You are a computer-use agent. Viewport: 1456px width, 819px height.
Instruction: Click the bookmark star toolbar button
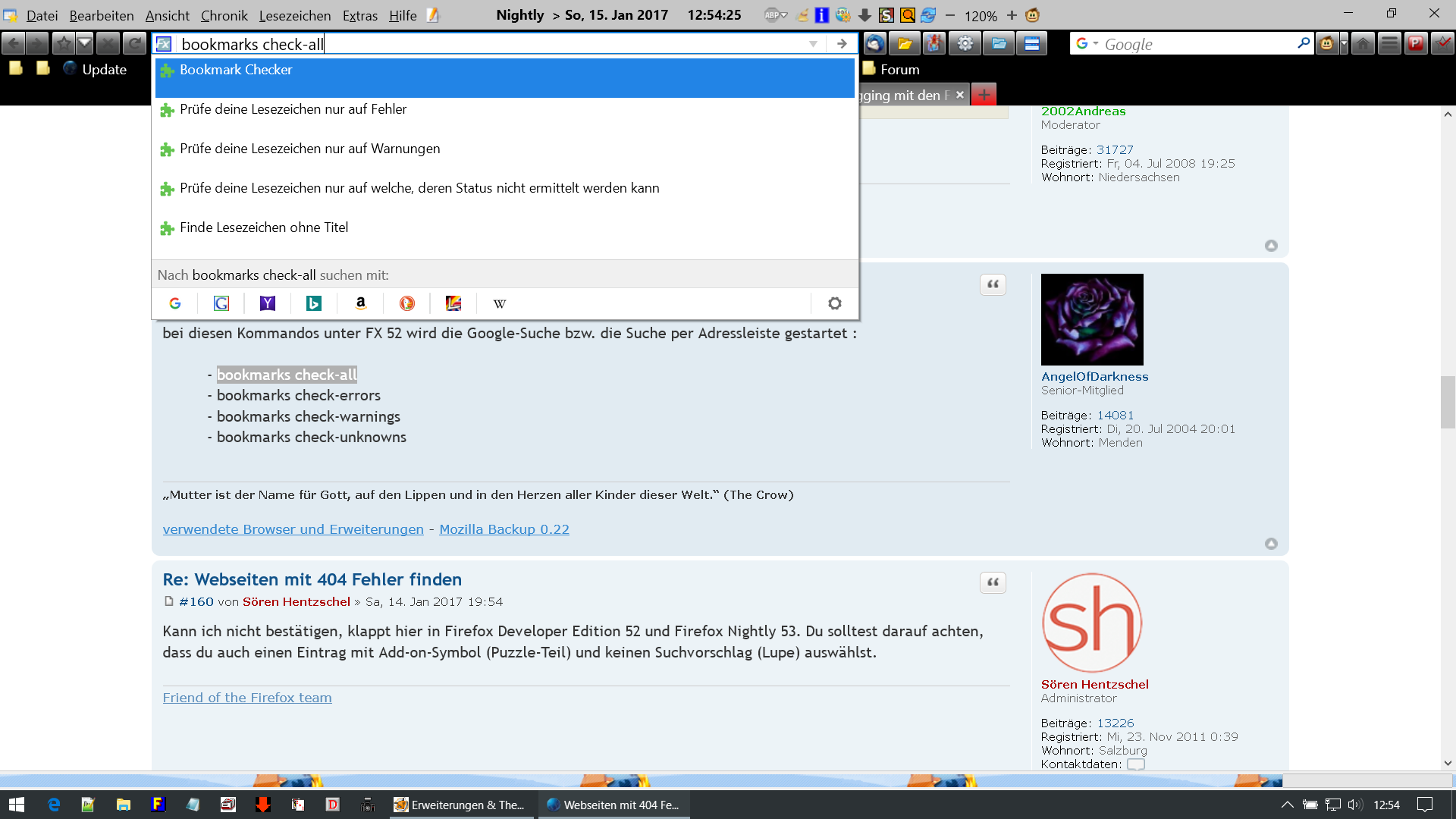[64, 44]
